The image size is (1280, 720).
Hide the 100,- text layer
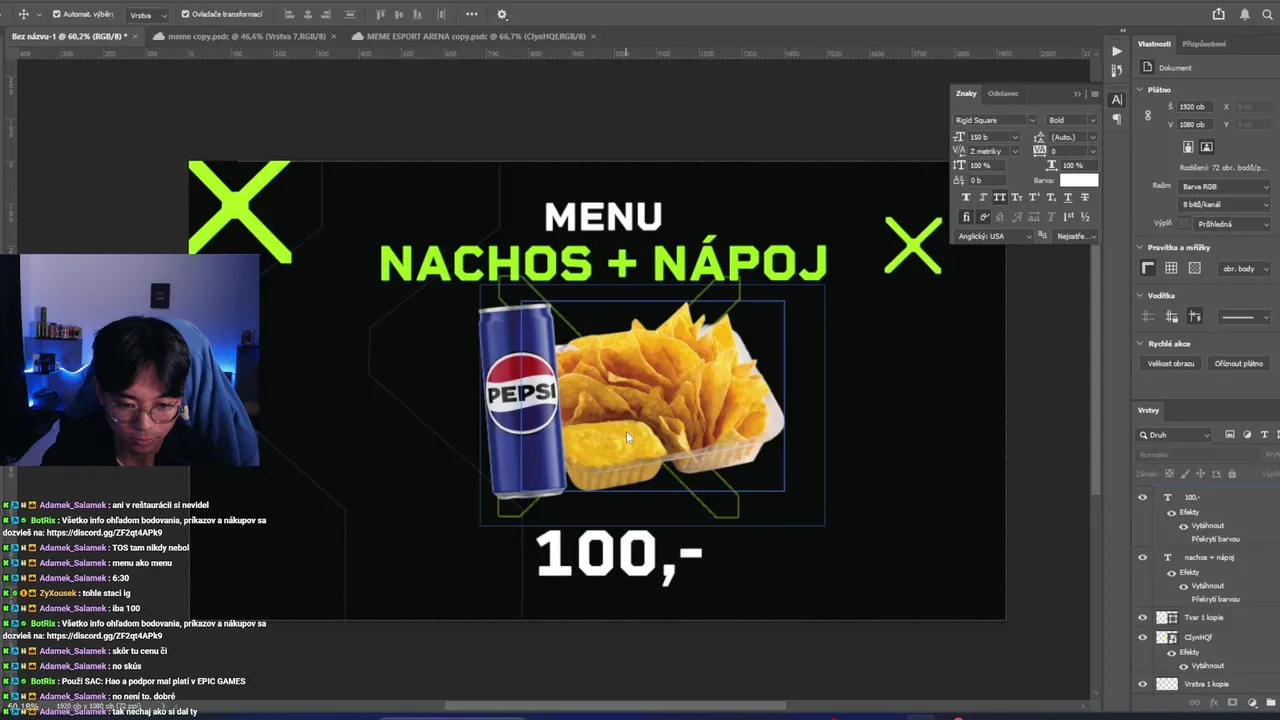(1143, 497)
